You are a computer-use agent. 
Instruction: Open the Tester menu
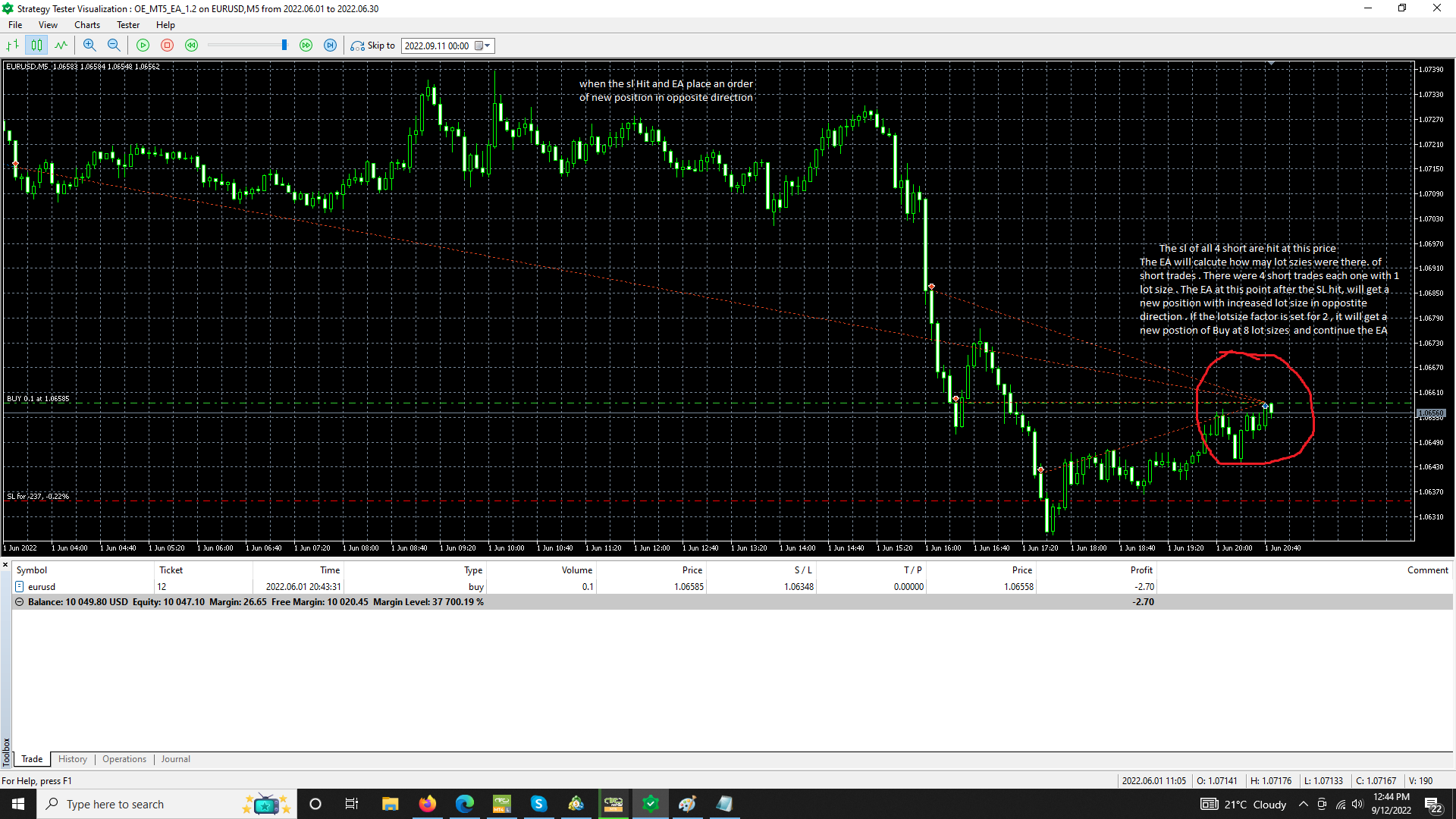(127, 24)
